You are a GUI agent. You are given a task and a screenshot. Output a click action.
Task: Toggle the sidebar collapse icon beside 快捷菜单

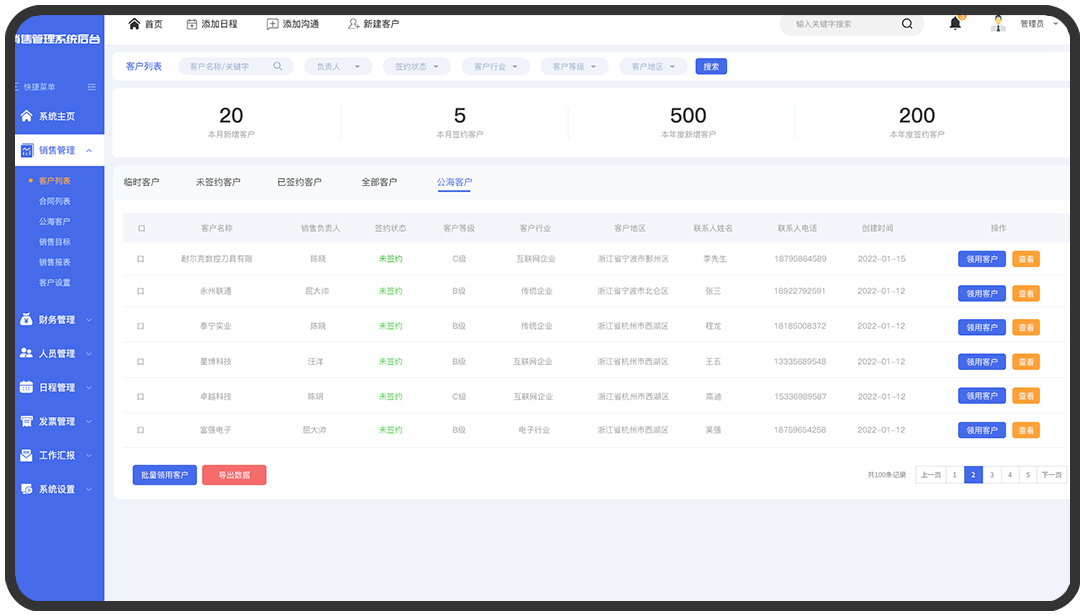(x=91, y=87)
